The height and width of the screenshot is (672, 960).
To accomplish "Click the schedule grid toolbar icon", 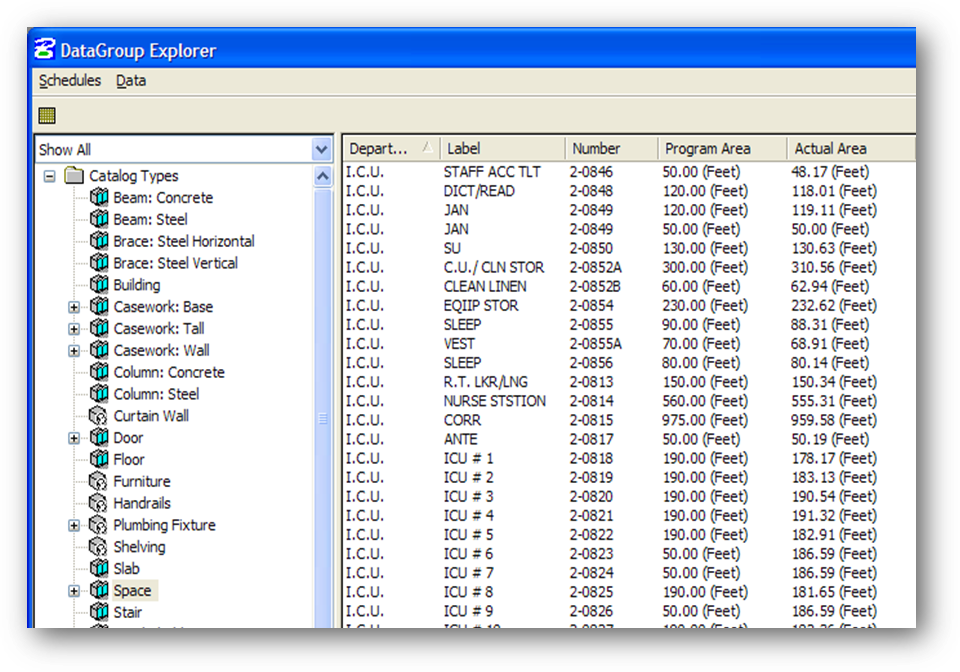I will click(x=47, y=115).
